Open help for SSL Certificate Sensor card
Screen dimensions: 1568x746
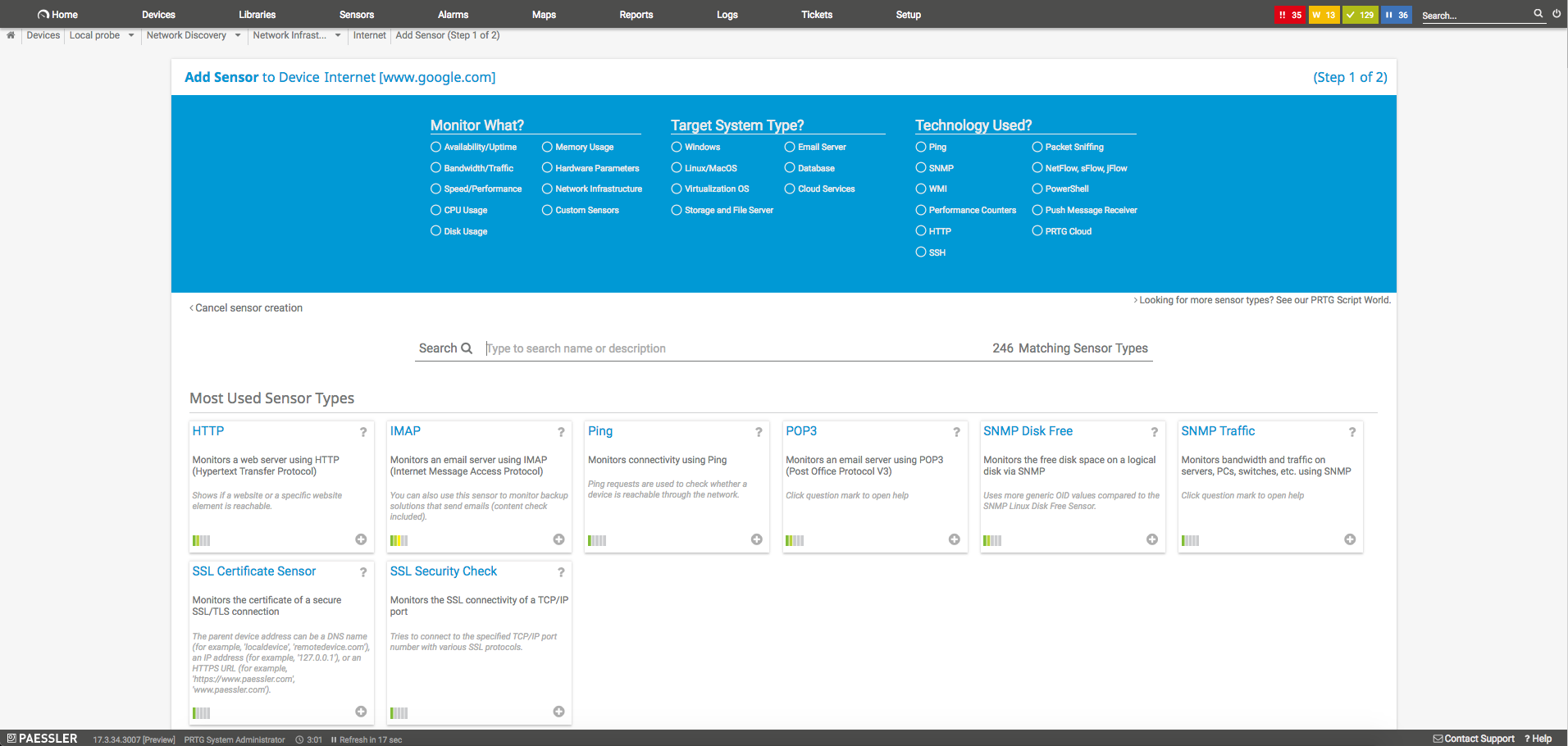tap(363, 572)
